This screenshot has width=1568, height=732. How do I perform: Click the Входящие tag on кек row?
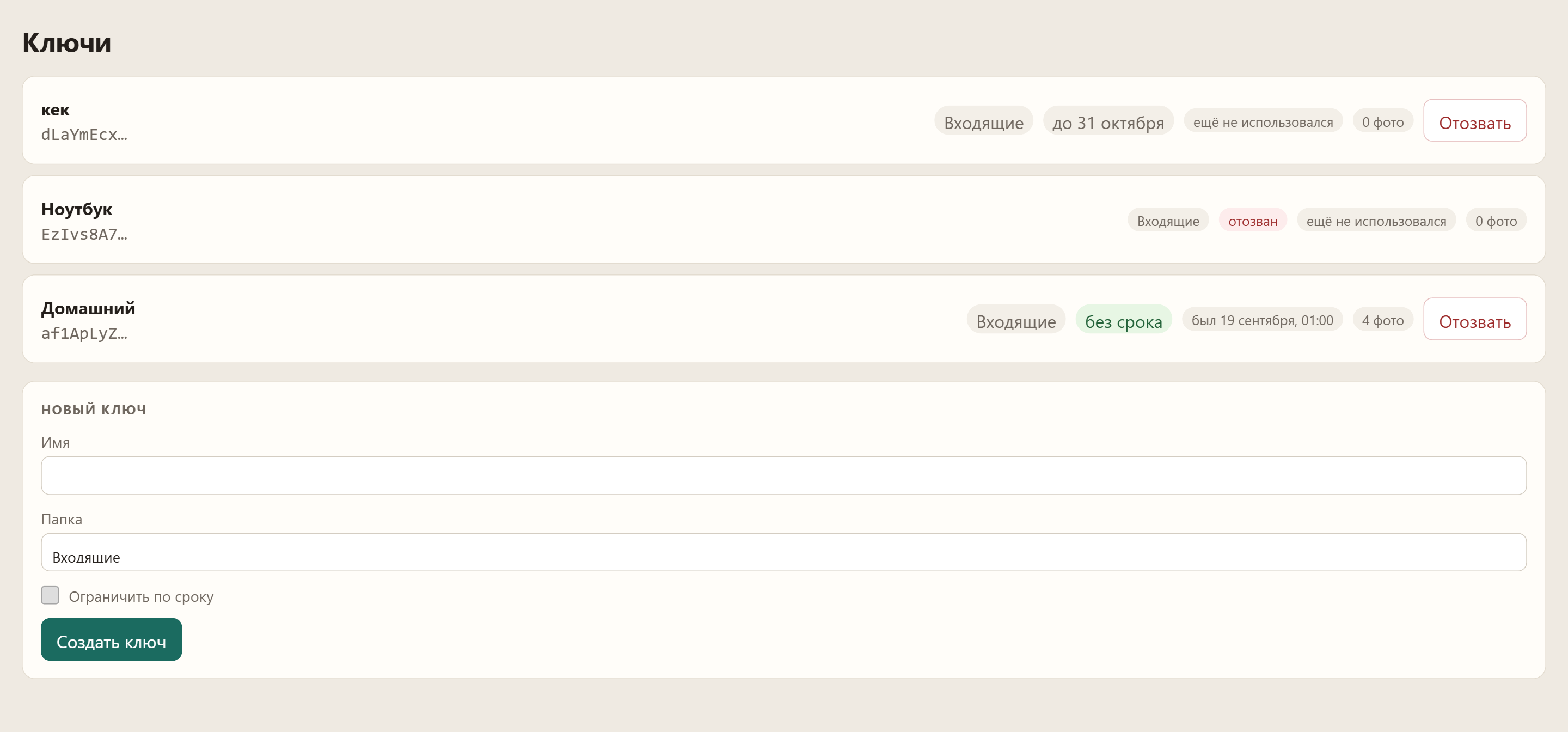[x=984, y=120]
